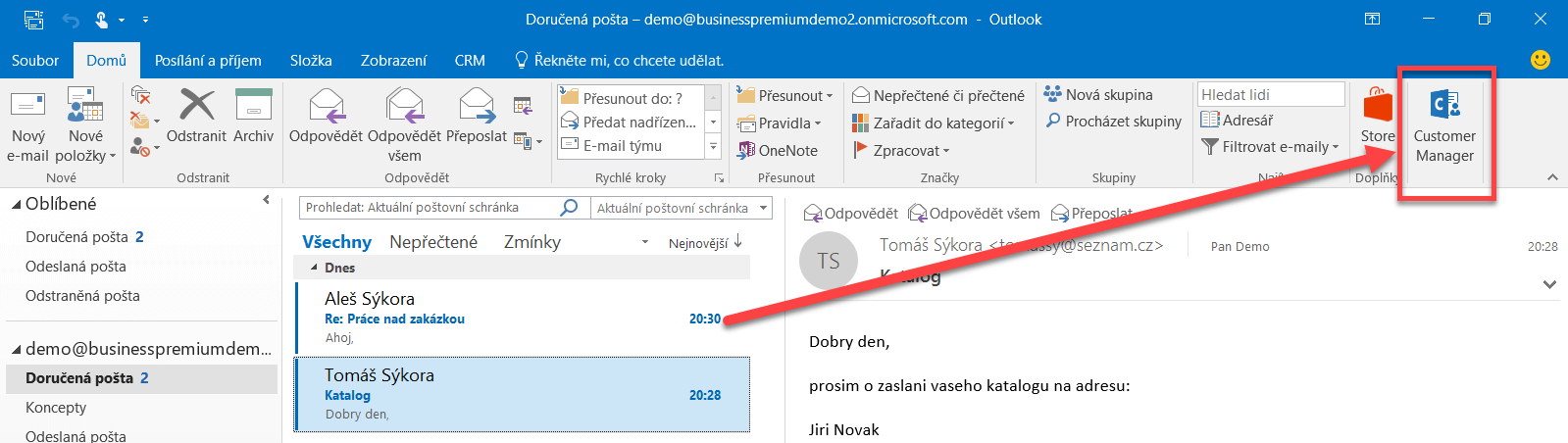Open the more respond actions dropdown

[528, 141]
